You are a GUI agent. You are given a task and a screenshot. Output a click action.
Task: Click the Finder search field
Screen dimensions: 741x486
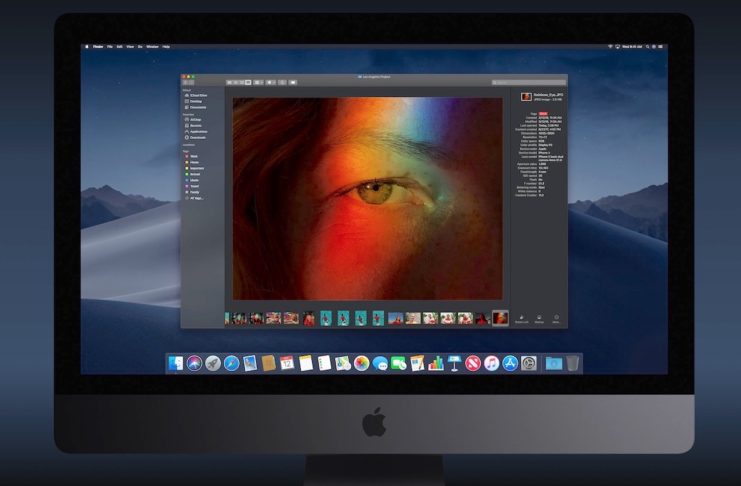[x=528, y=82]
